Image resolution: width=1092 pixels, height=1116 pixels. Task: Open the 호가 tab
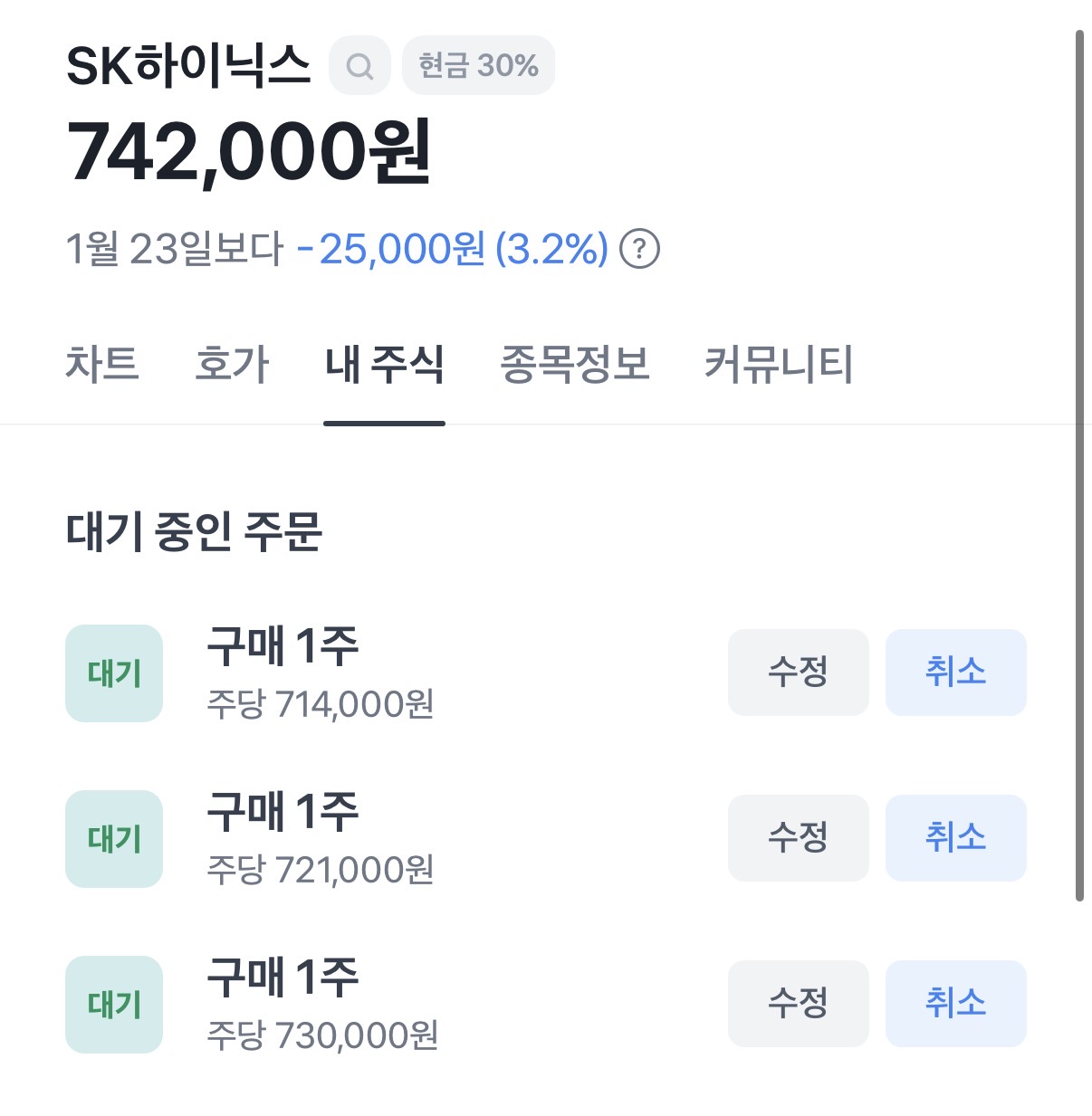232,364
